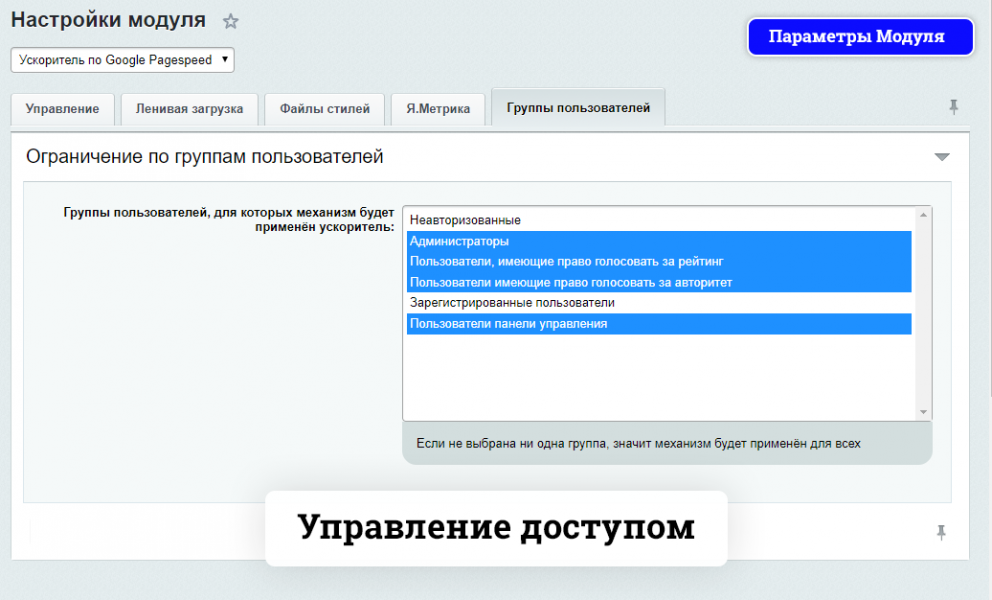Open the Я.Метрика tab
This screenshot has width=992, height=600.
click(438, 109)
